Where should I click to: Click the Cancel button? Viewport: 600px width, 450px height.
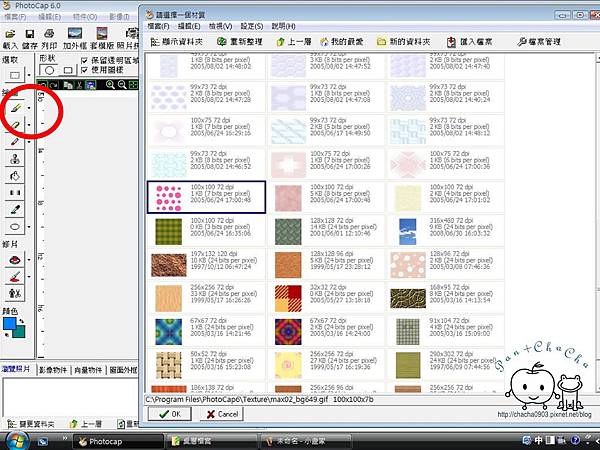point(220,413)
